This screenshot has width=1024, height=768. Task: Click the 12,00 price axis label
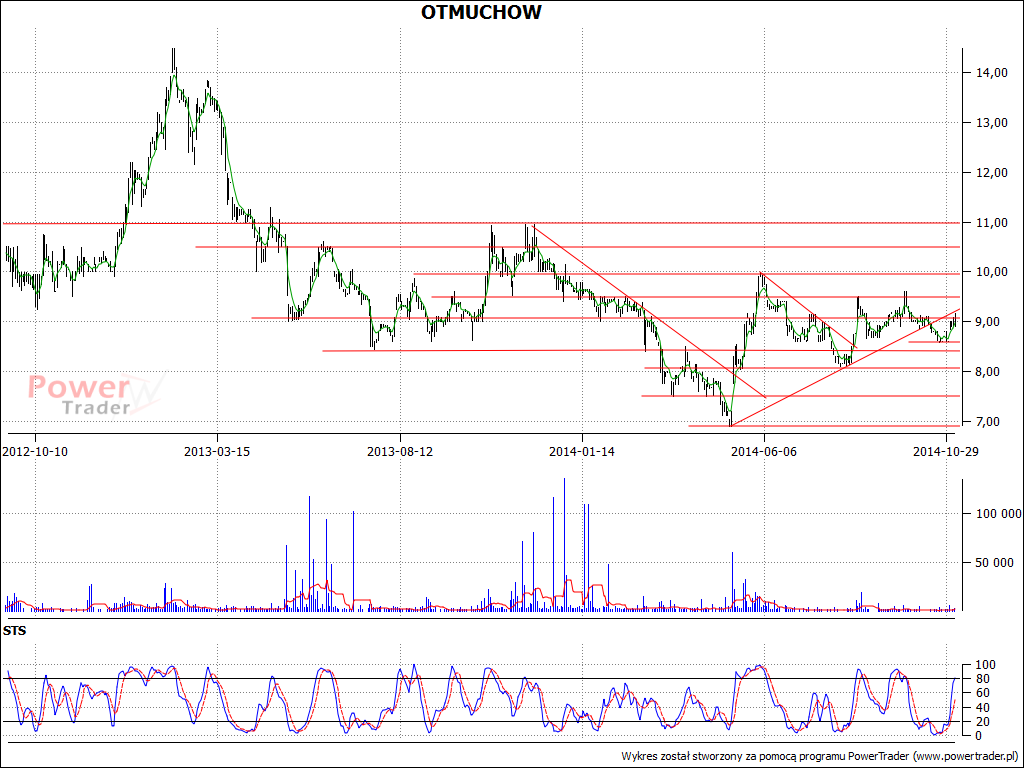(991, 172)
